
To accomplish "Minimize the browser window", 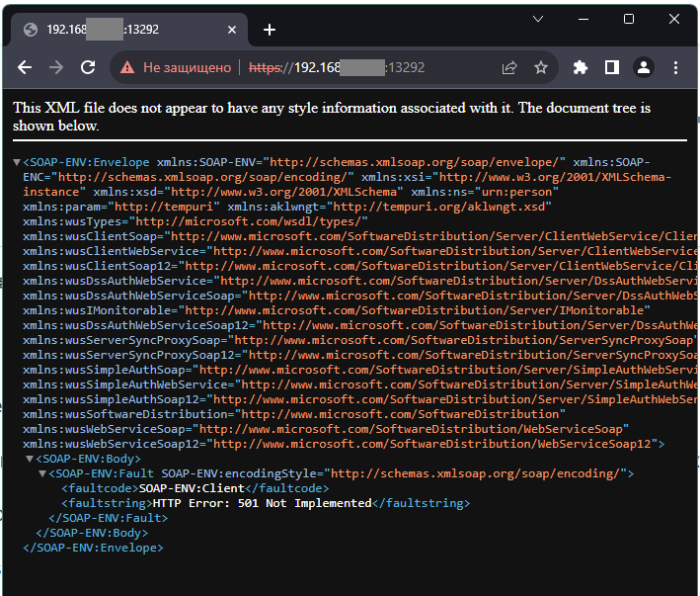I will 582,19.
